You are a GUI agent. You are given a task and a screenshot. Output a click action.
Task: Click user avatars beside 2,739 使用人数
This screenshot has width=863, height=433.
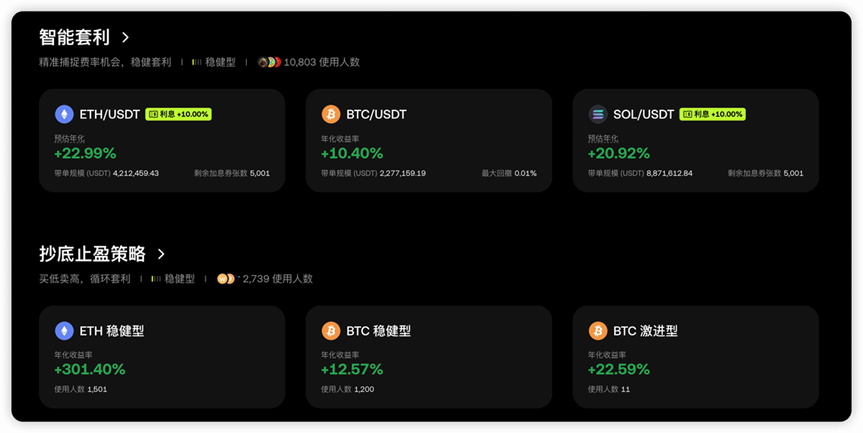coord(227,279)
